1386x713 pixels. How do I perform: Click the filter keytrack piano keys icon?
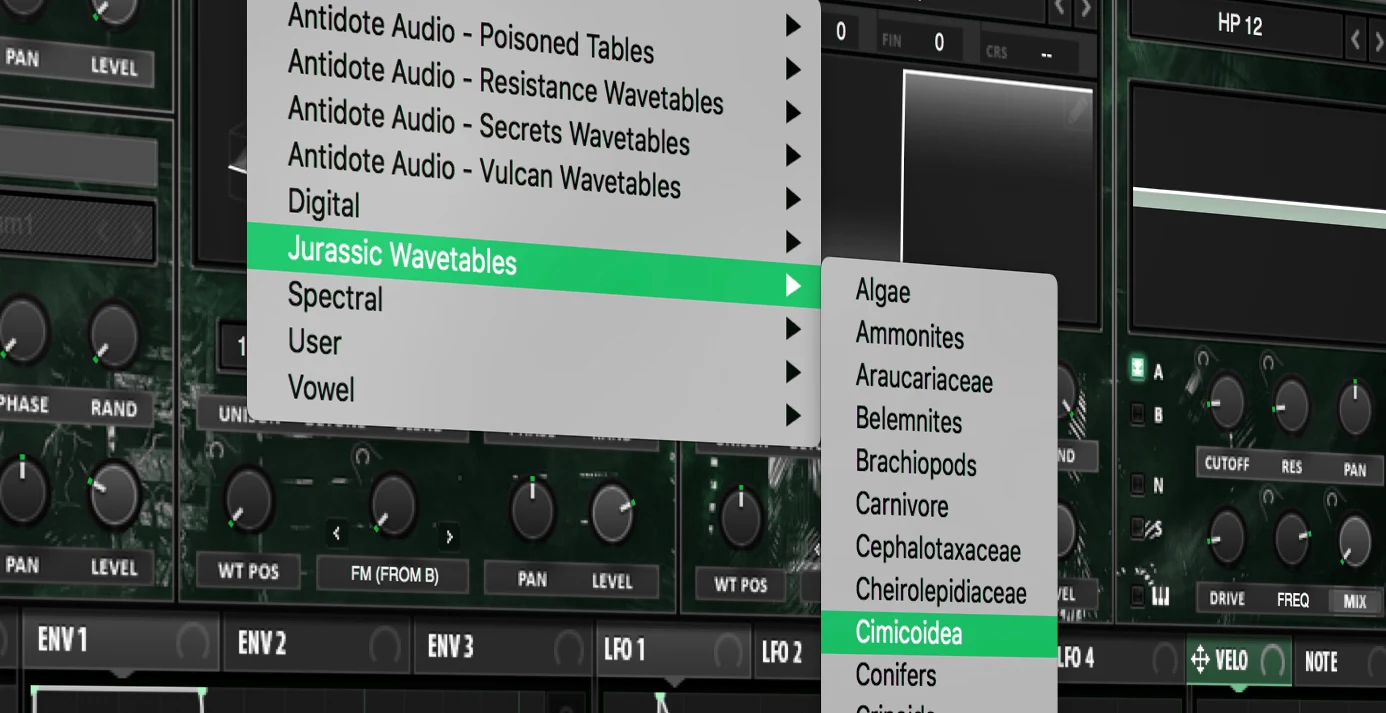(1160, 597)
